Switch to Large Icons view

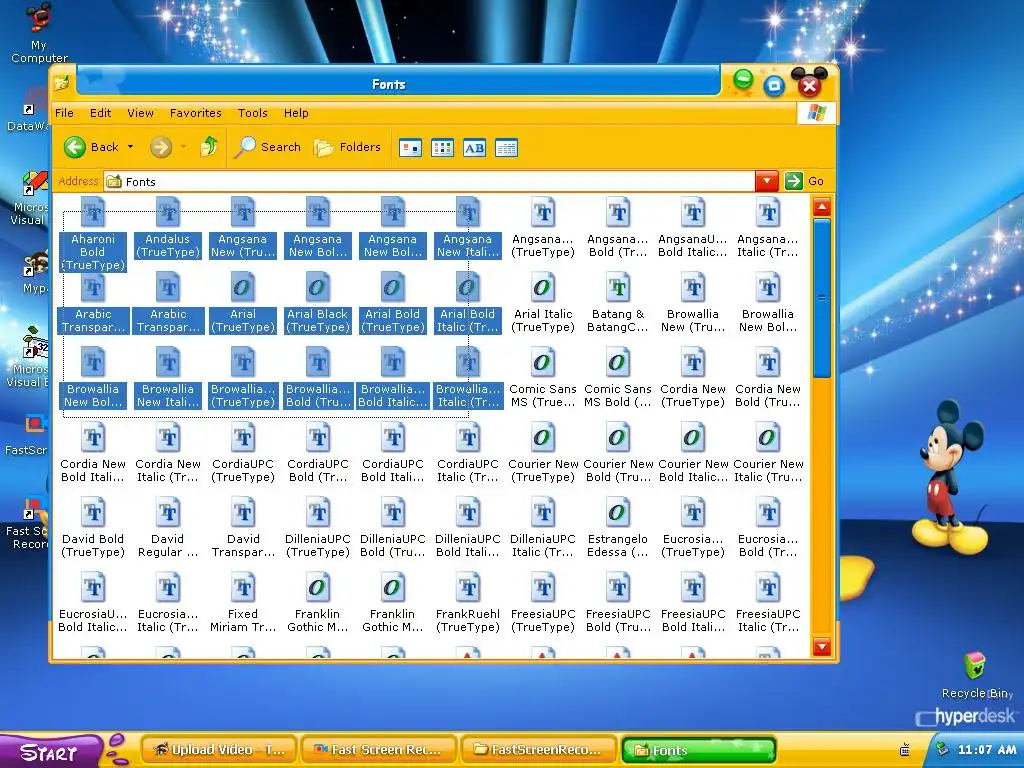coord(410,148)
